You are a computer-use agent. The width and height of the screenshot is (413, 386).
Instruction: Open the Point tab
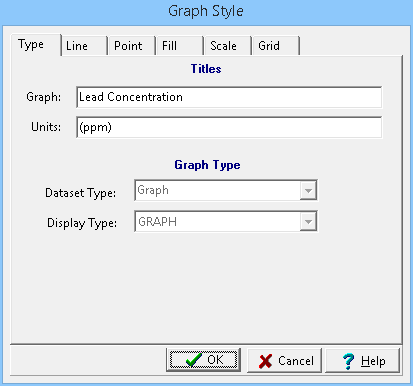click(x=131, y=46)
